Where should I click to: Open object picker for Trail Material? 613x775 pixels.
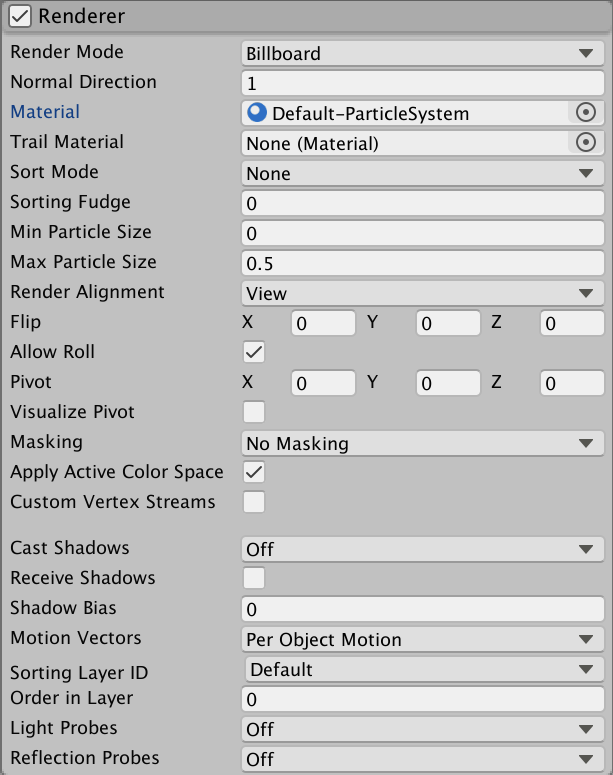(x=586, y=143)
